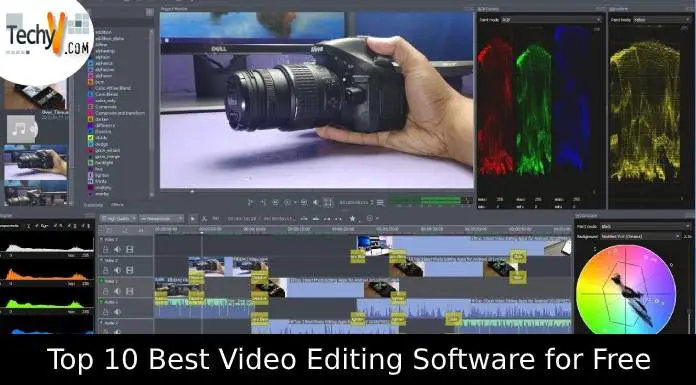Select the 'dodge' composition

click(101, 144)
